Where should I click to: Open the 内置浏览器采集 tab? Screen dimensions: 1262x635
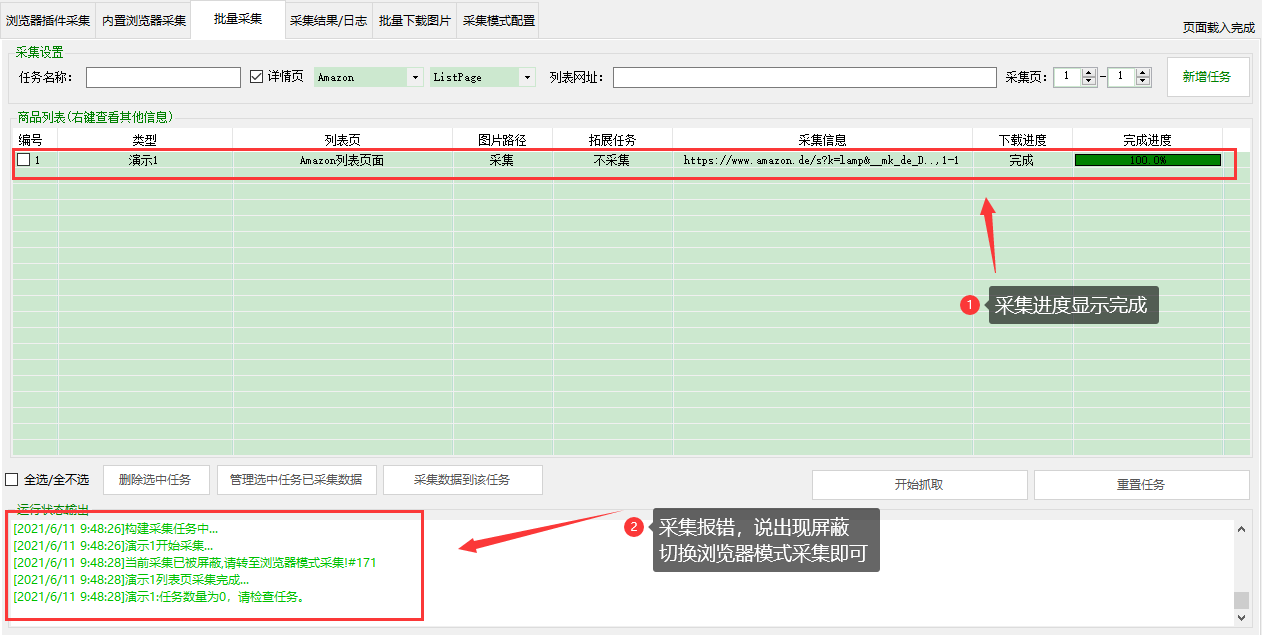pyautogui.click(x=143, y=20)
